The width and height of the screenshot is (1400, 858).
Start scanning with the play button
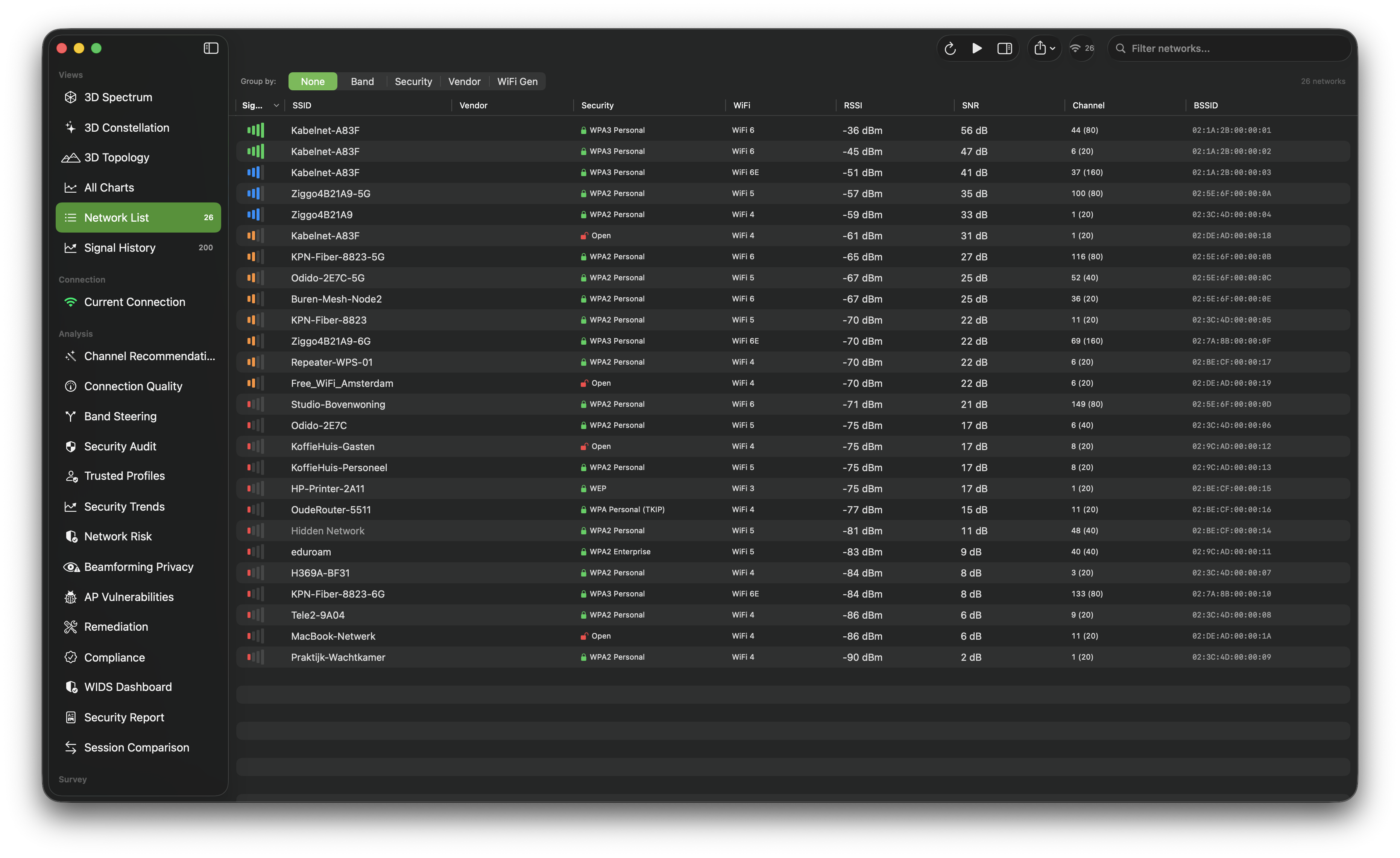[977, 48]
